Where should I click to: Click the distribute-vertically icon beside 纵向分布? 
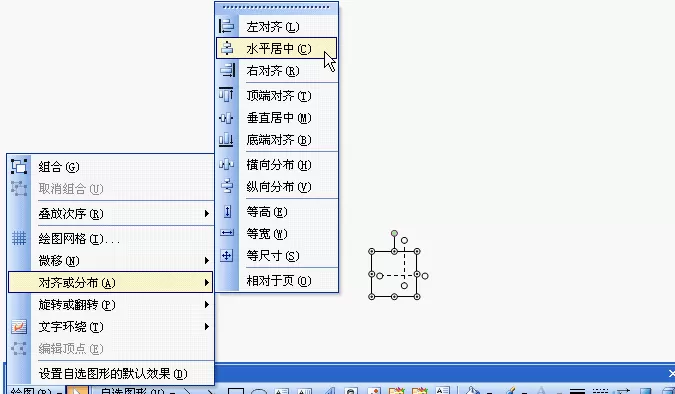click(x=227, y=186)
